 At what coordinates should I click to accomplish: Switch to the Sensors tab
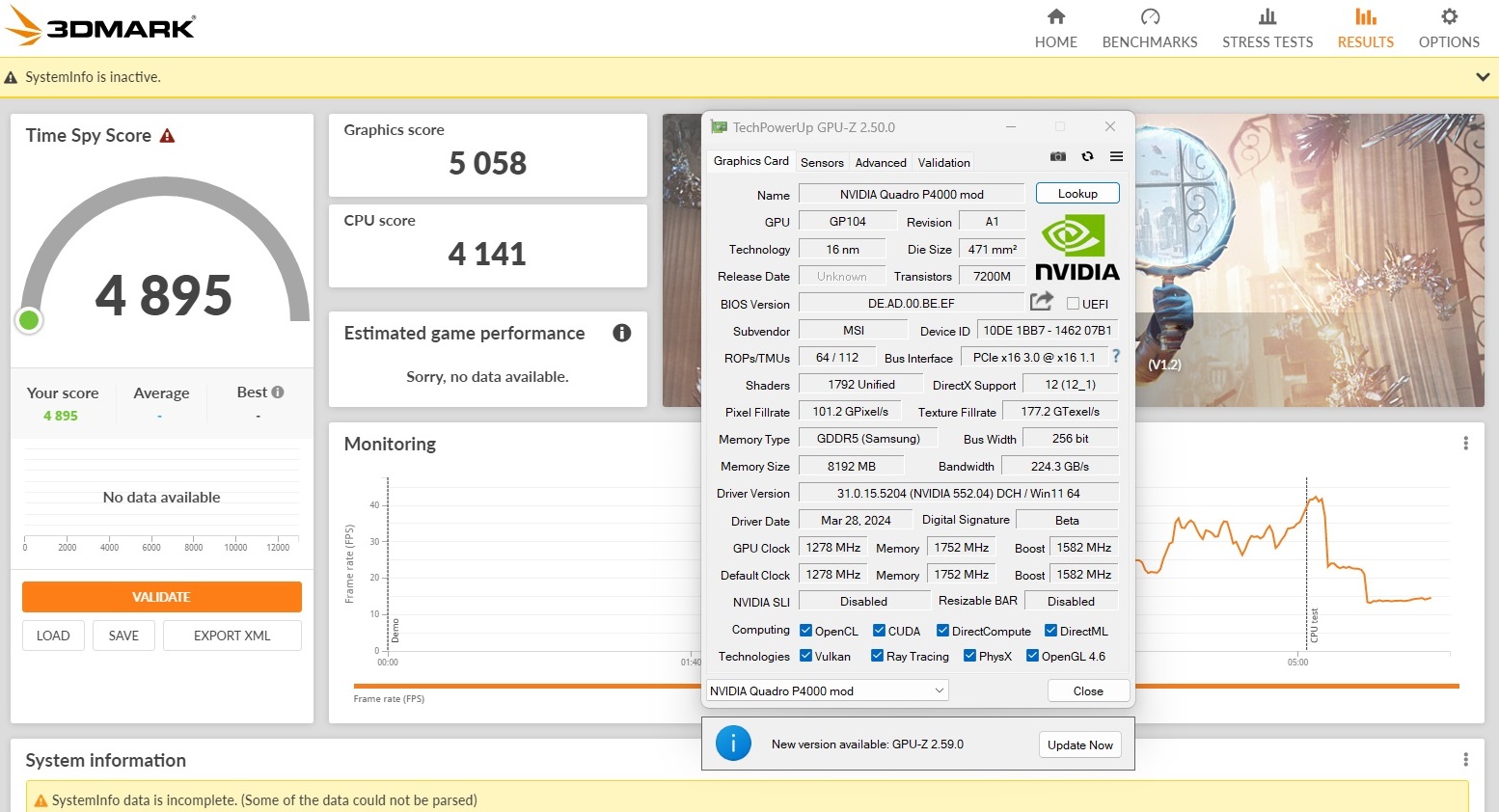click(822, 163)
